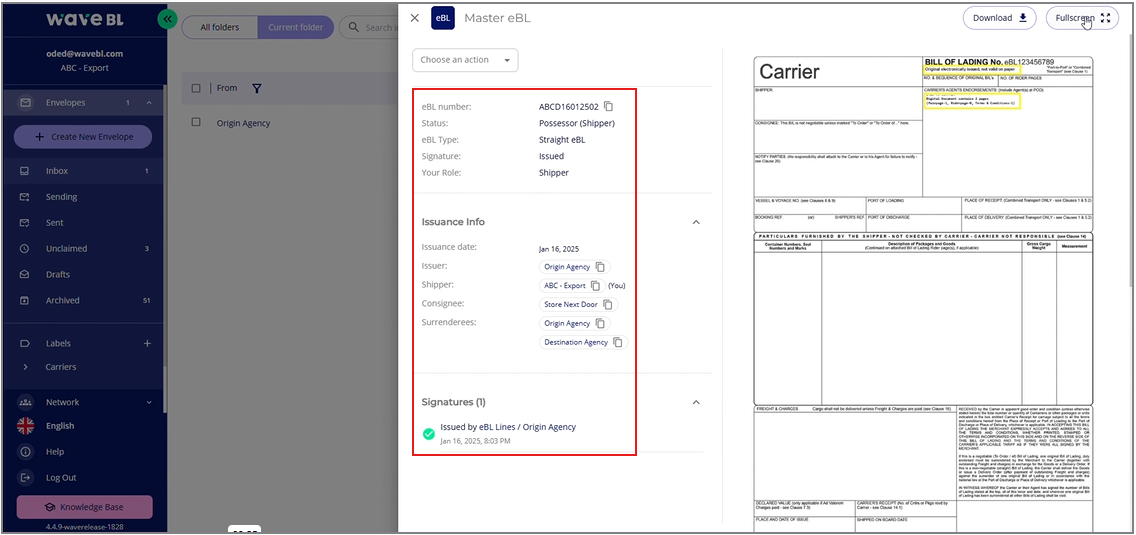
Task: Click the Straight eBL type value
Action: (x=562, y=140)
